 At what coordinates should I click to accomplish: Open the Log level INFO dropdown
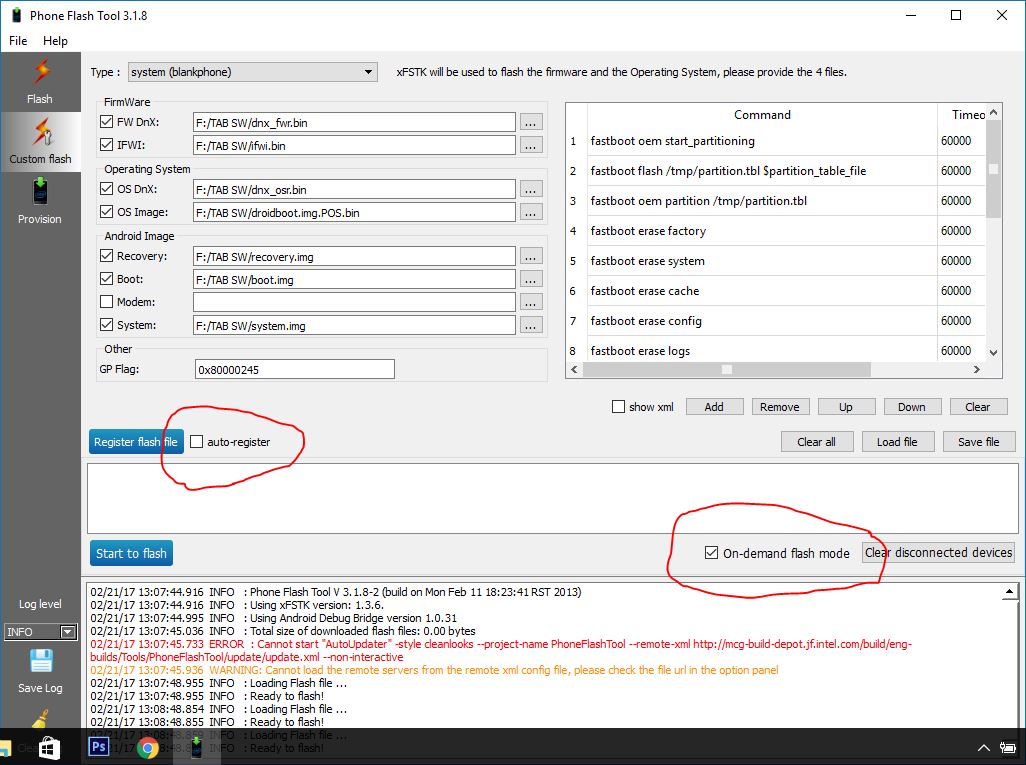[41, 632]
